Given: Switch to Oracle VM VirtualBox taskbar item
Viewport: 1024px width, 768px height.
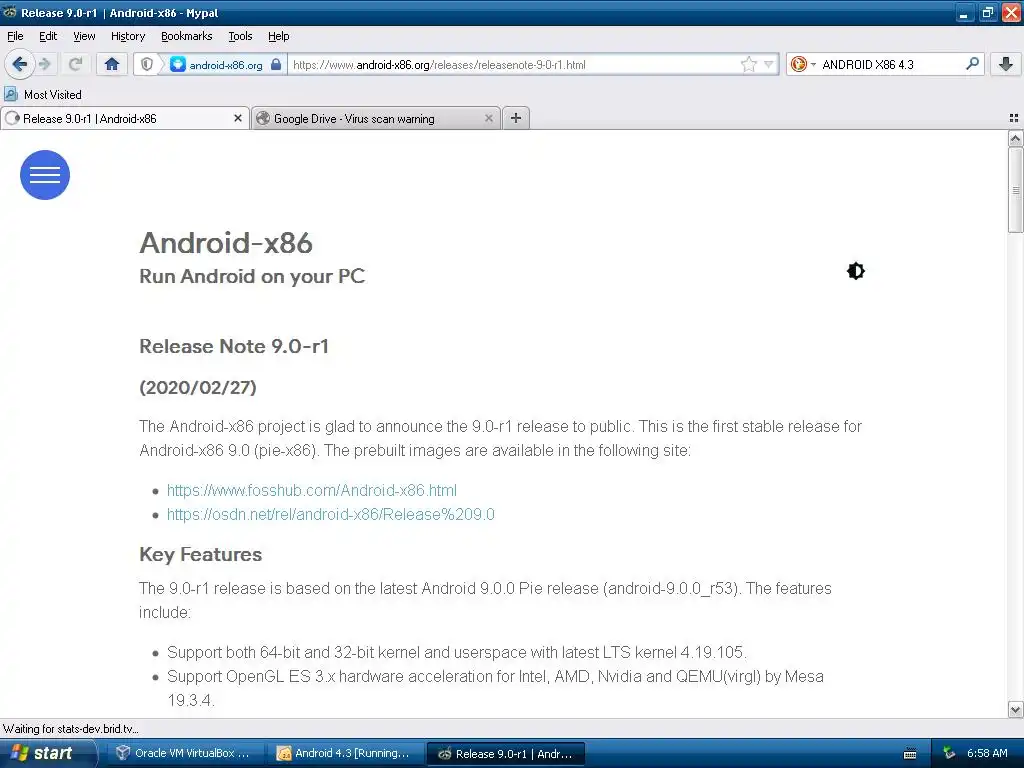Looking at the screenshot, I should (x=184, y=753).
